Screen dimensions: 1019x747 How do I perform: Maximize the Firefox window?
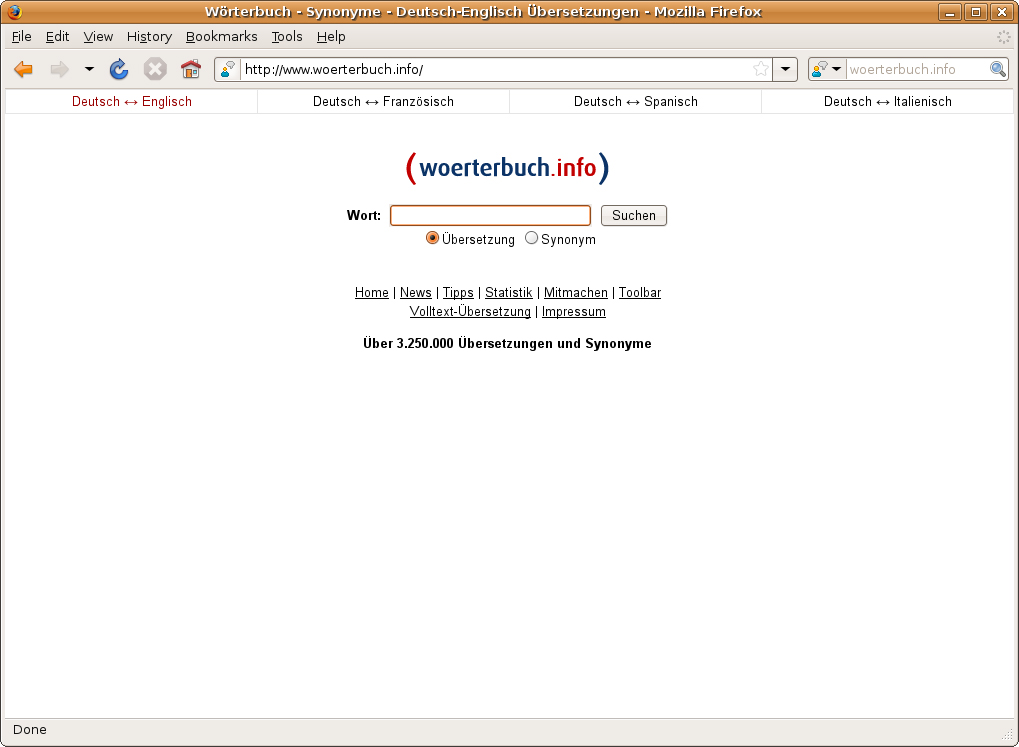(975, 12)
